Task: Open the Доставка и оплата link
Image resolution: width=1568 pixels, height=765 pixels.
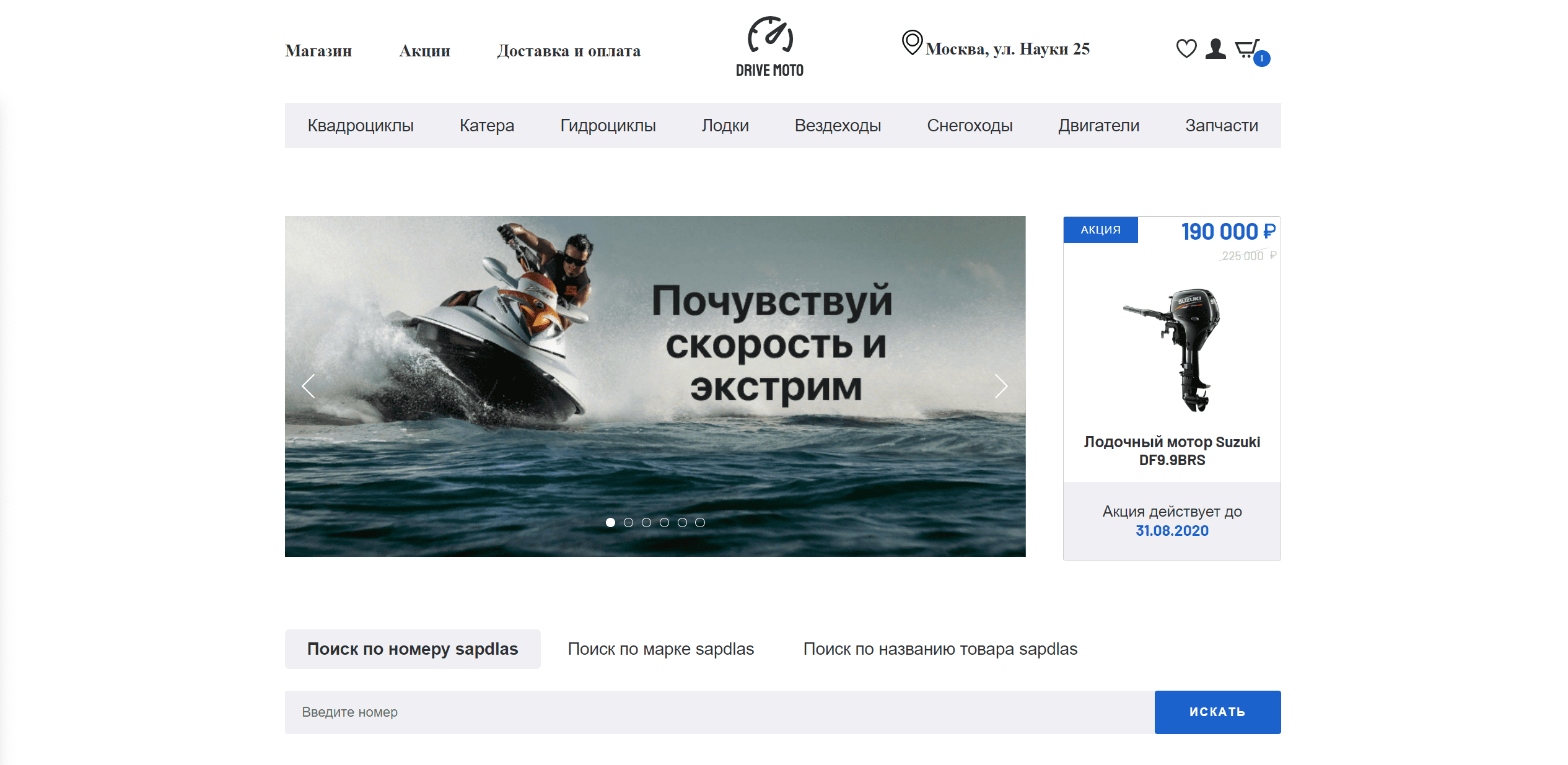Action: (x=568, y=51)
